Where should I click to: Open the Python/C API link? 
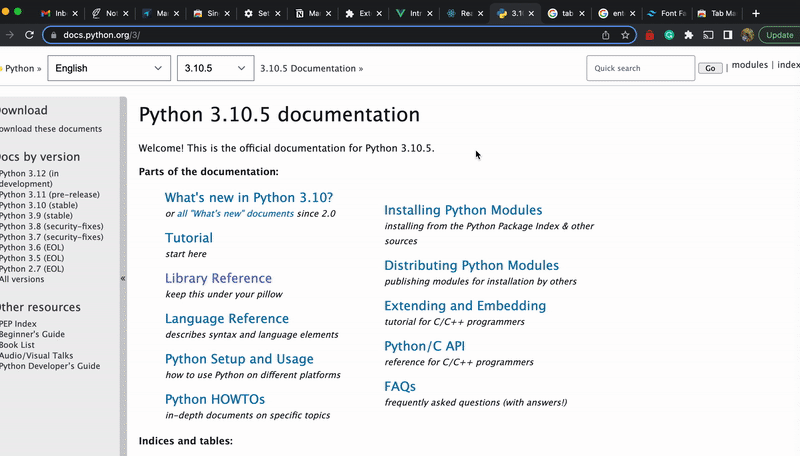click(x=424, y=346)
